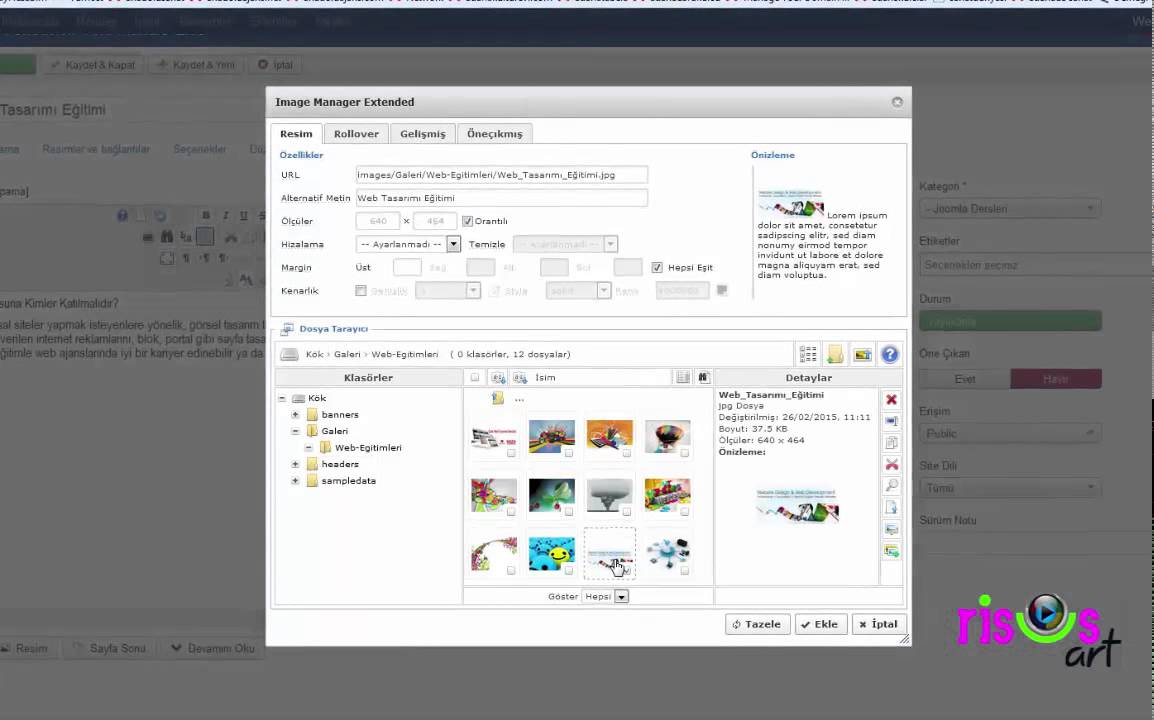
Task: Click the parent folder up icon
Action: [x=498, y=398]
